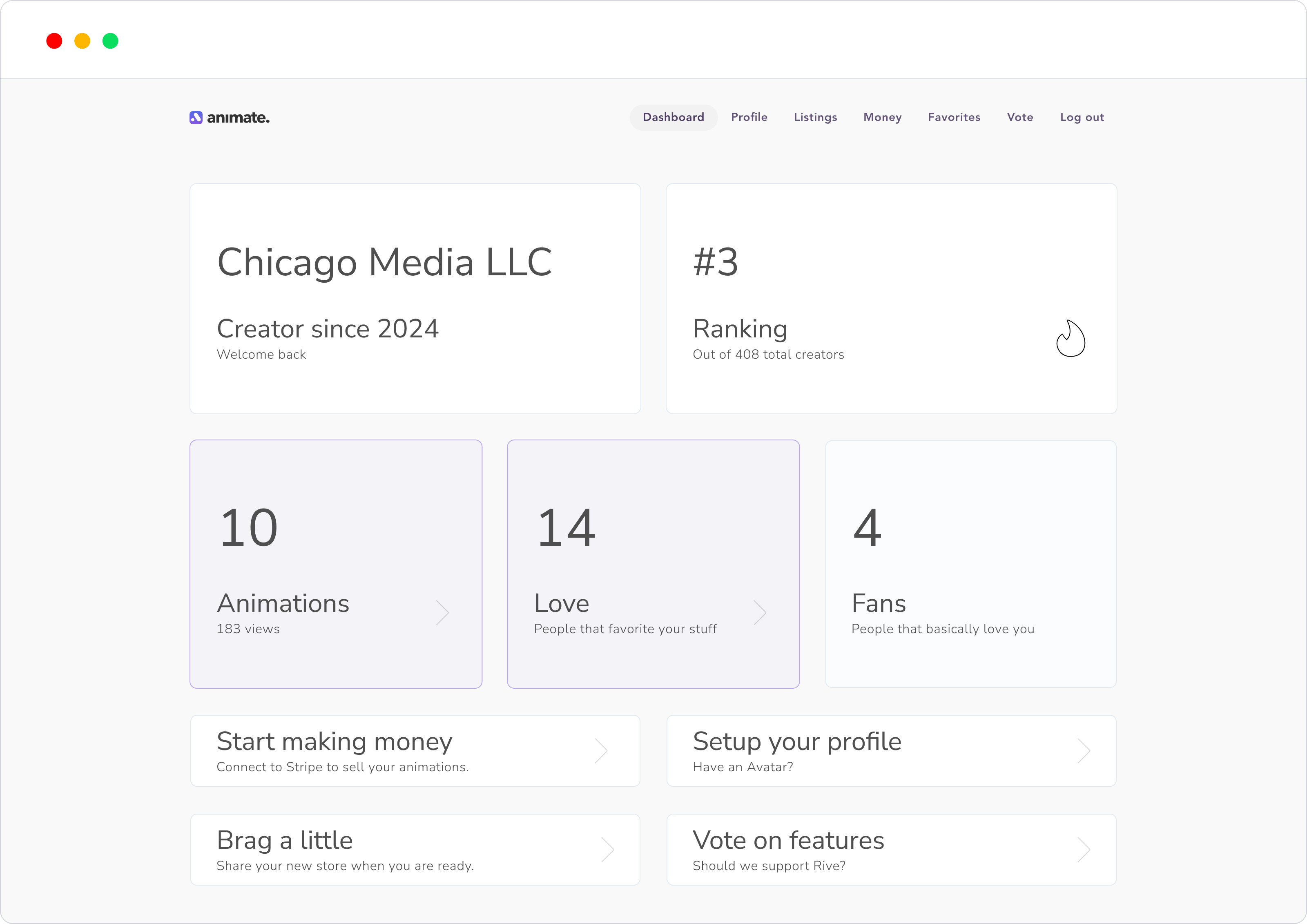
Task: Click the 183 views text
Action: pos(248,629)
